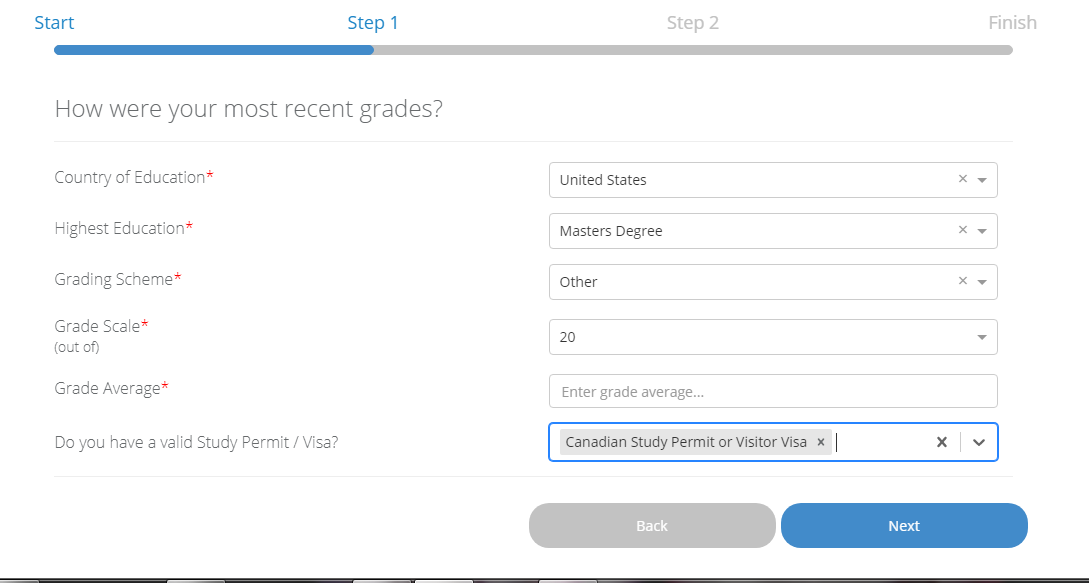The image size is (1089, 583).
Task: Expand the Country of Education dropdown arrow
Action: pos(982,180)
